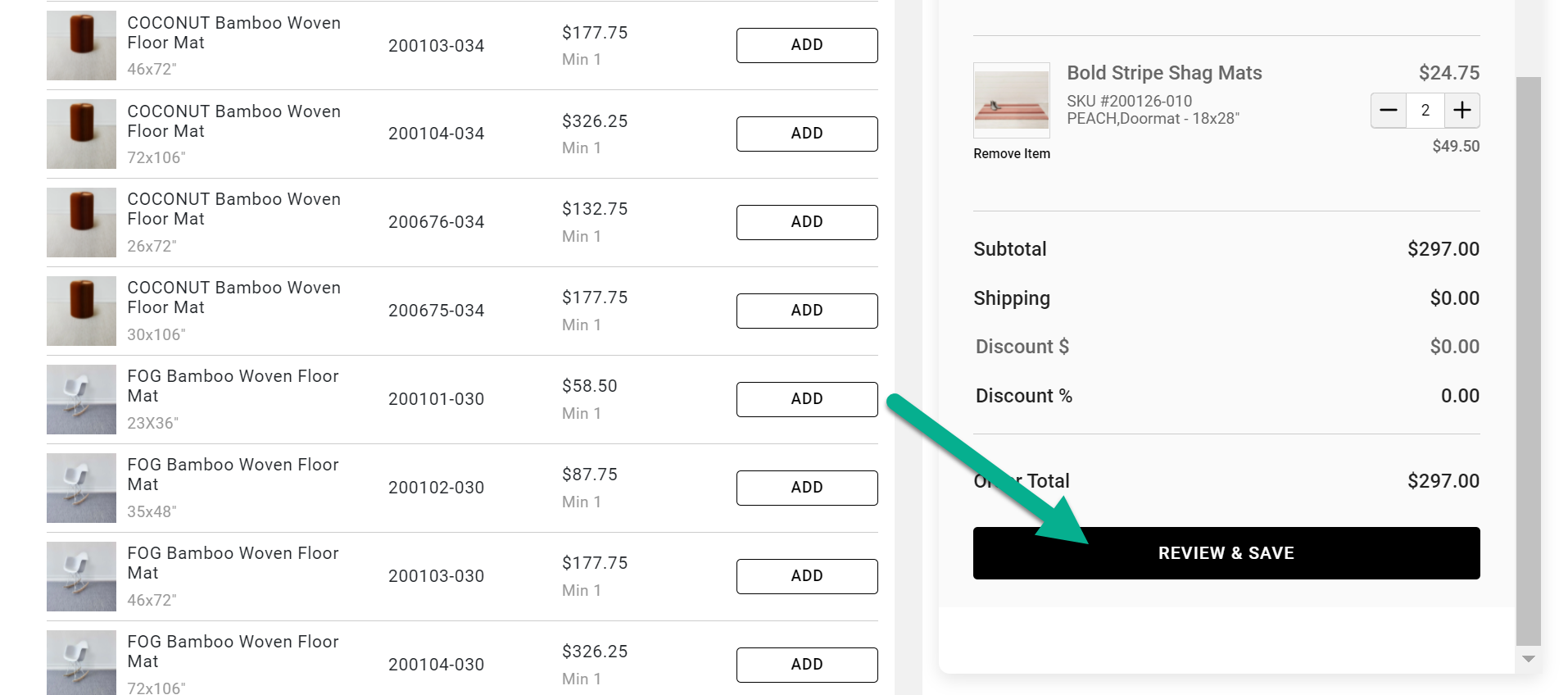This screenshot has width=1568, height=695.
Task: Click the cart panel scroll down arrow
Action: tap(1528, 659)
